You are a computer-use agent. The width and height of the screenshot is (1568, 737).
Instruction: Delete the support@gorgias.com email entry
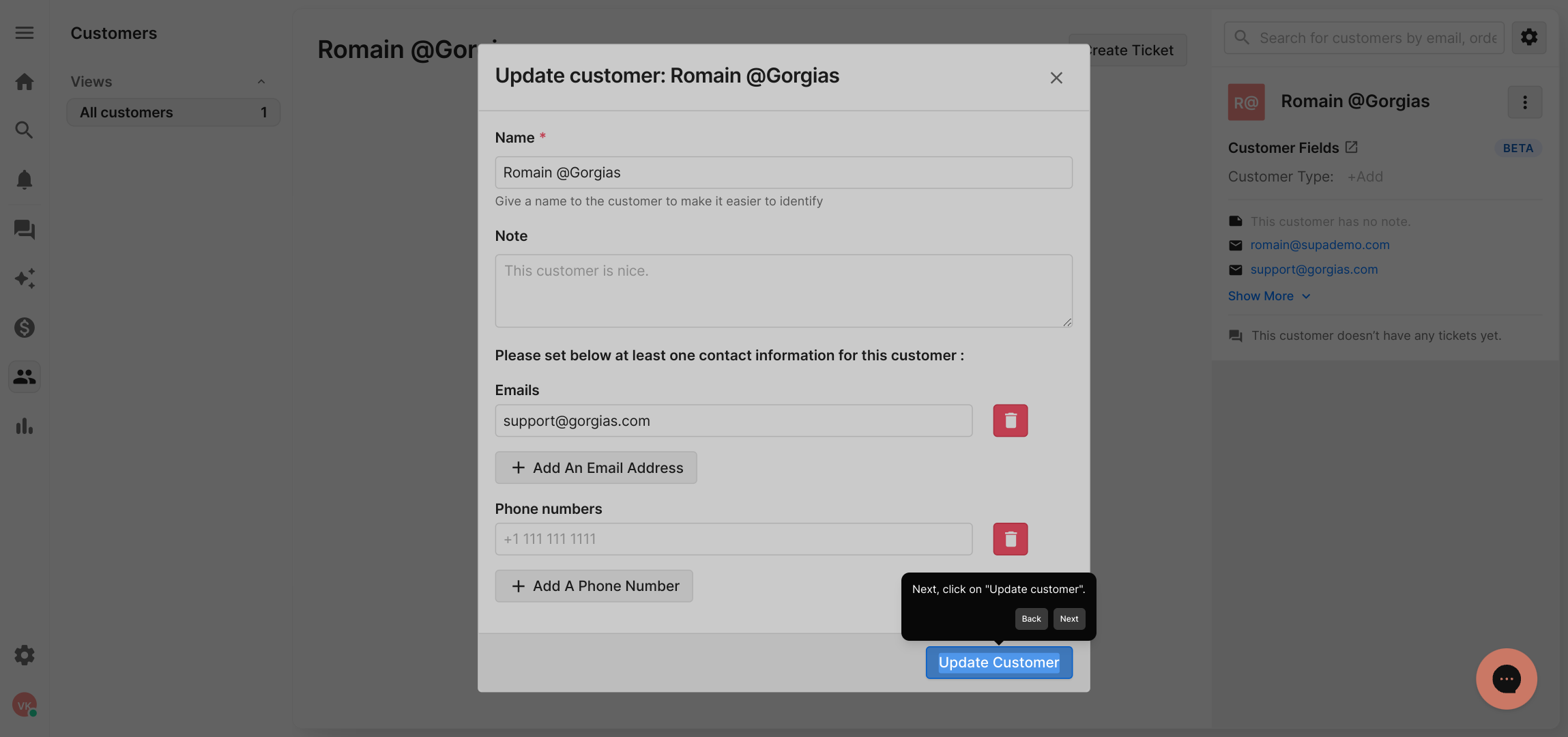pos(1011,420)
